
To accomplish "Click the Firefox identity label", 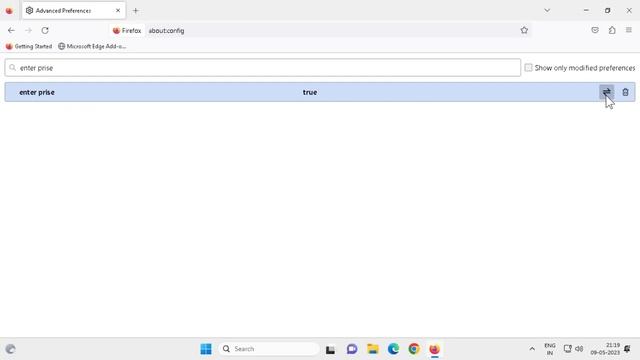I will pyautogui.click(x=127, y=31).
